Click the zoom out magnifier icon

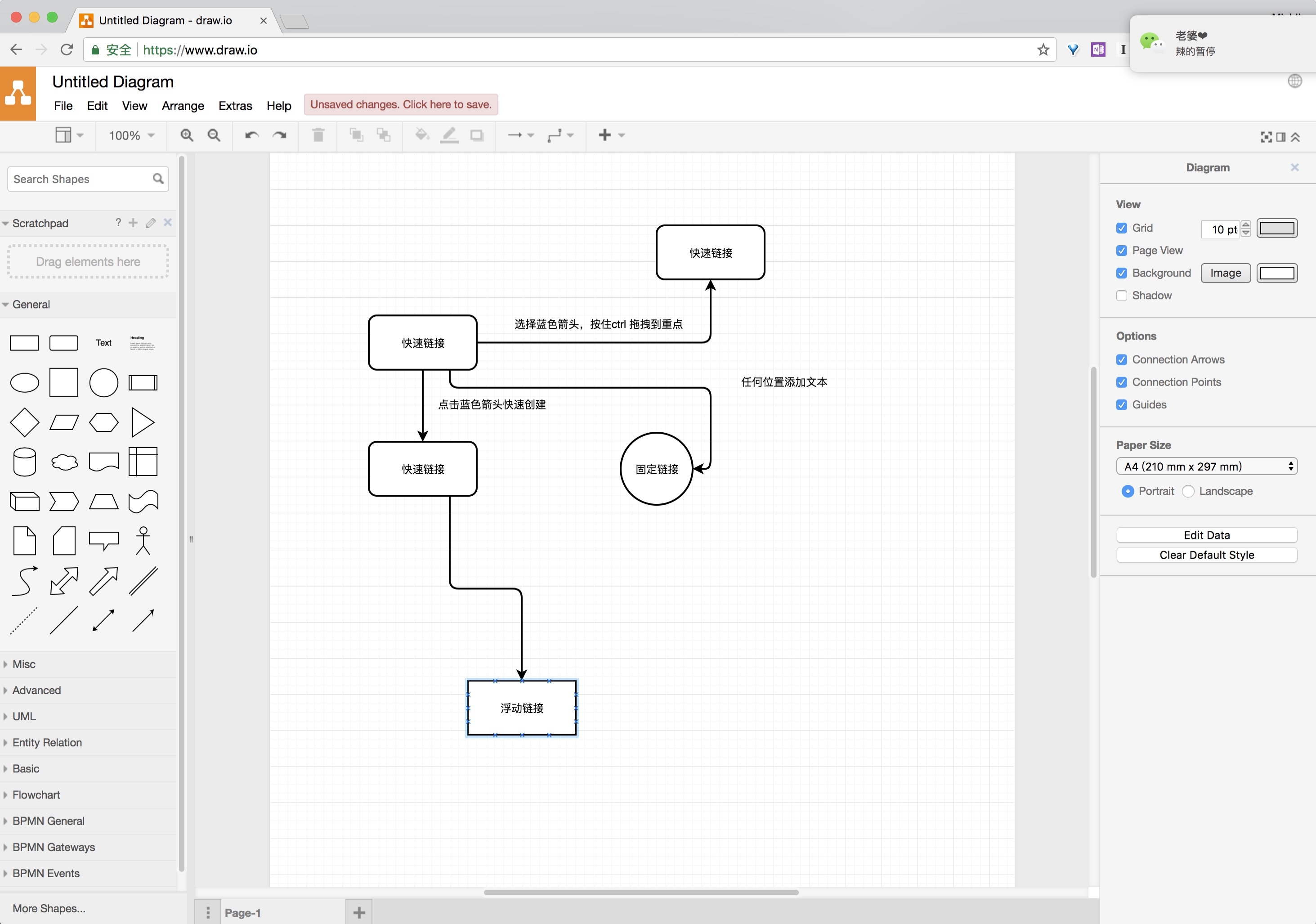click(214, 135)
